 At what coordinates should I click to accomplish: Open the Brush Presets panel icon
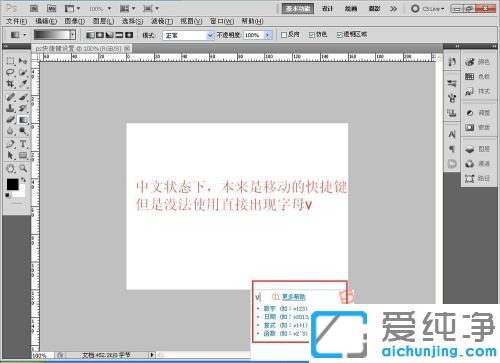tap(452, 98)
